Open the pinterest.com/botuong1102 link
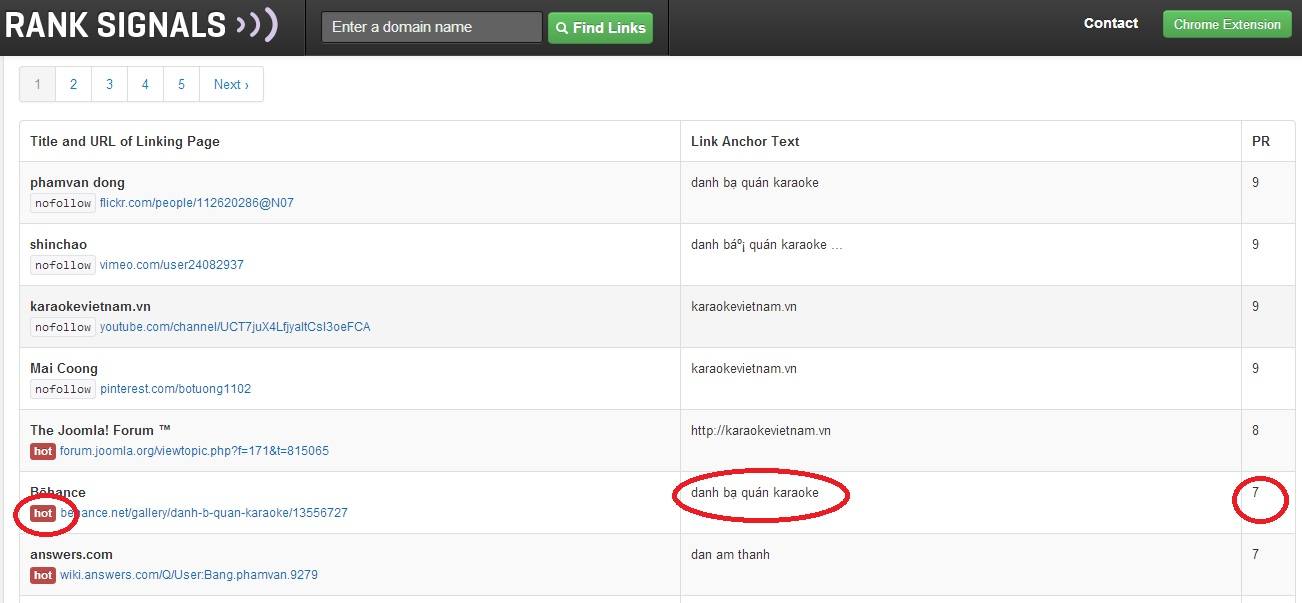 [176, 389]
